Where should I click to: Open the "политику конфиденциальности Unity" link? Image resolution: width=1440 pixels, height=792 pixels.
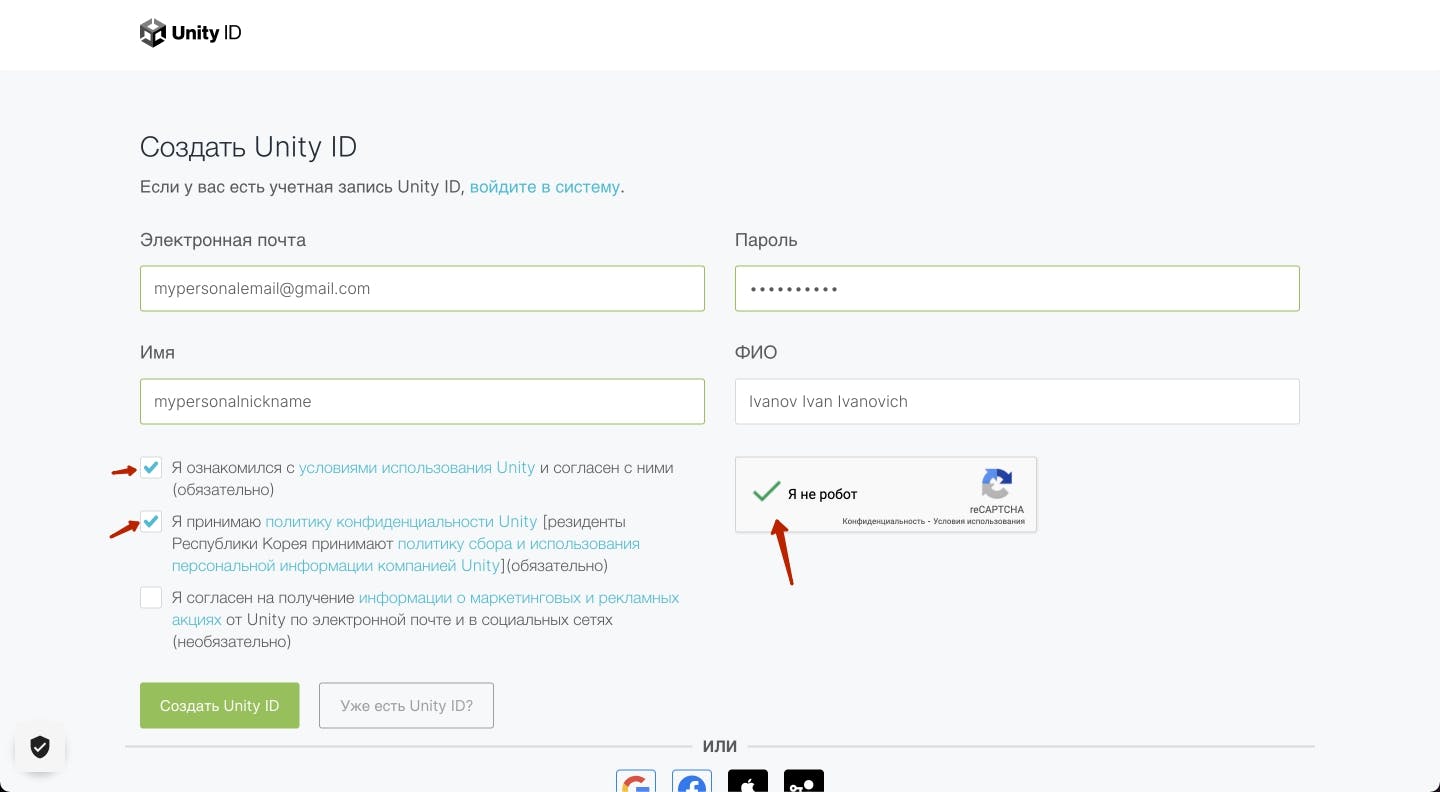(x=402, y=521)
